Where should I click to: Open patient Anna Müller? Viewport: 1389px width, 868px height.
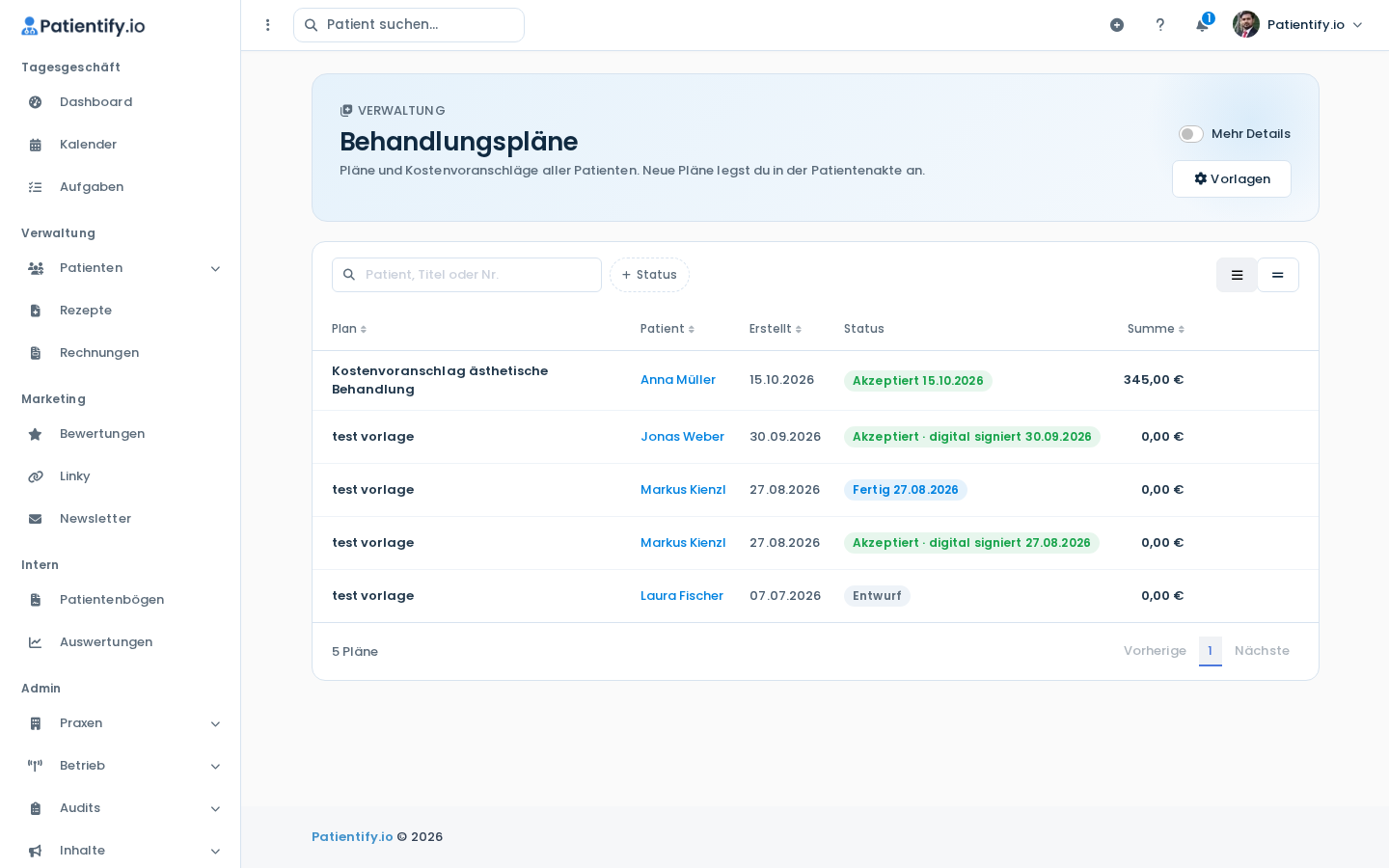click(678, 380)
